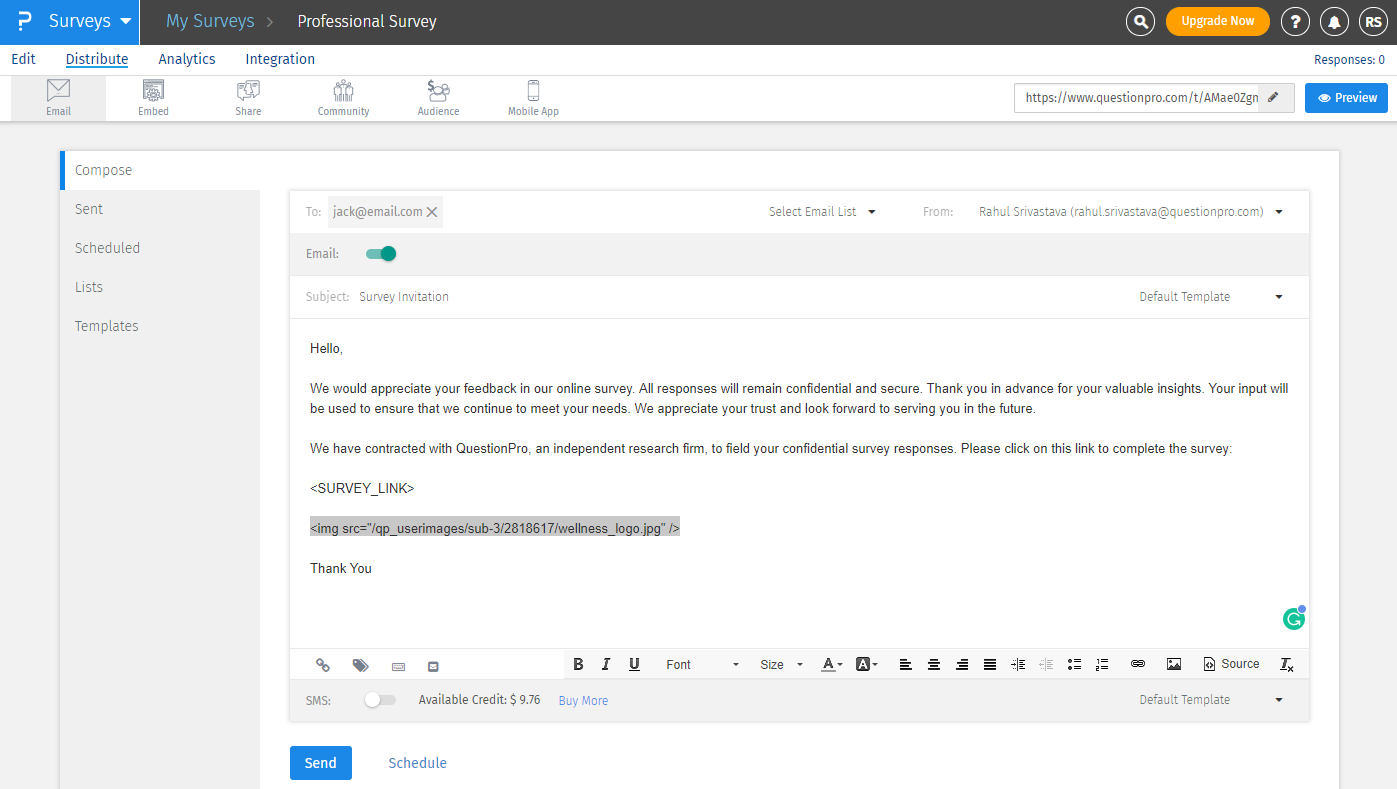Open the Share distribution options
1397x789 pixels.
[248, 97]
